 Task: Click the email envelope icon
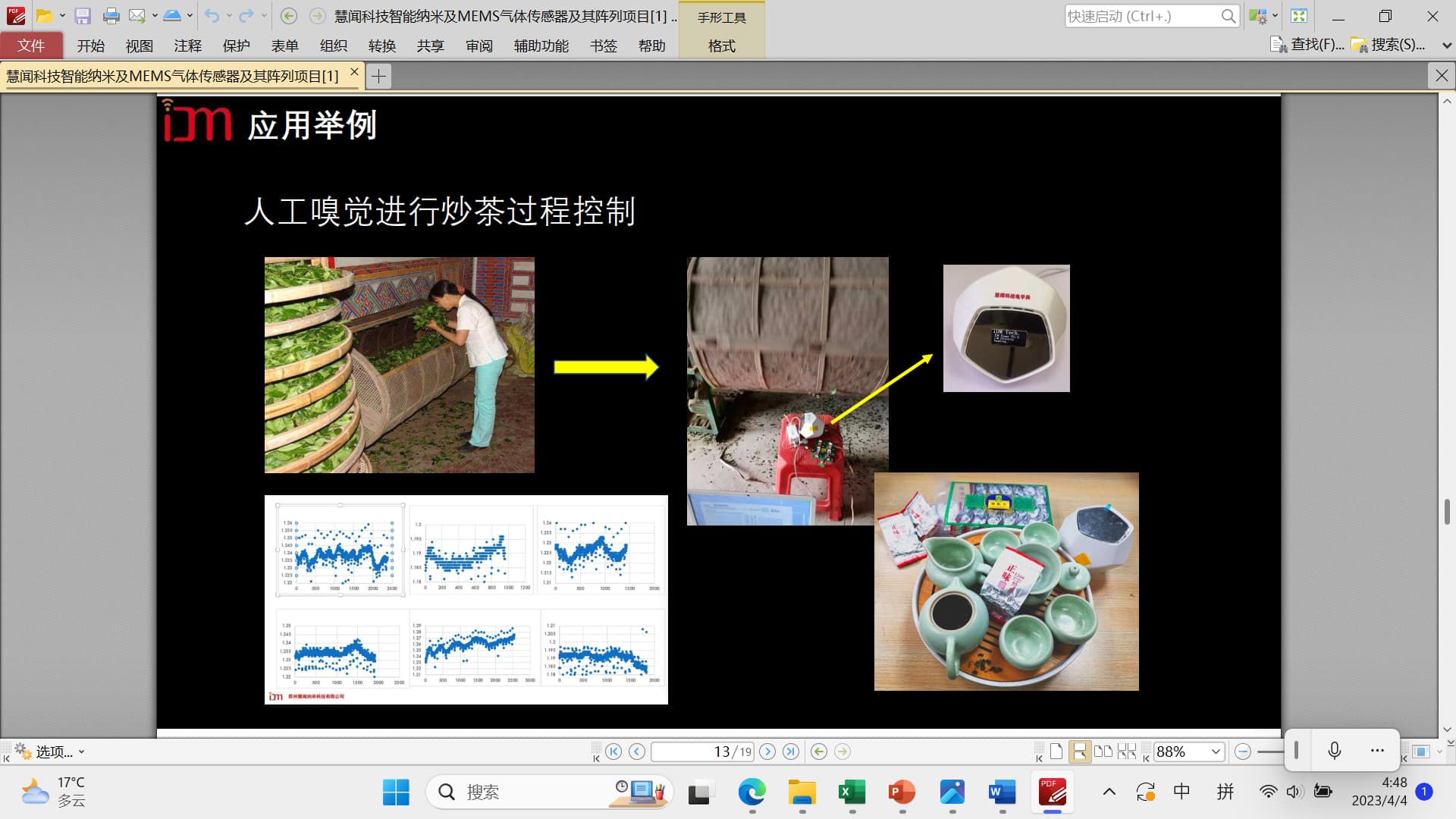coord(137,16)
